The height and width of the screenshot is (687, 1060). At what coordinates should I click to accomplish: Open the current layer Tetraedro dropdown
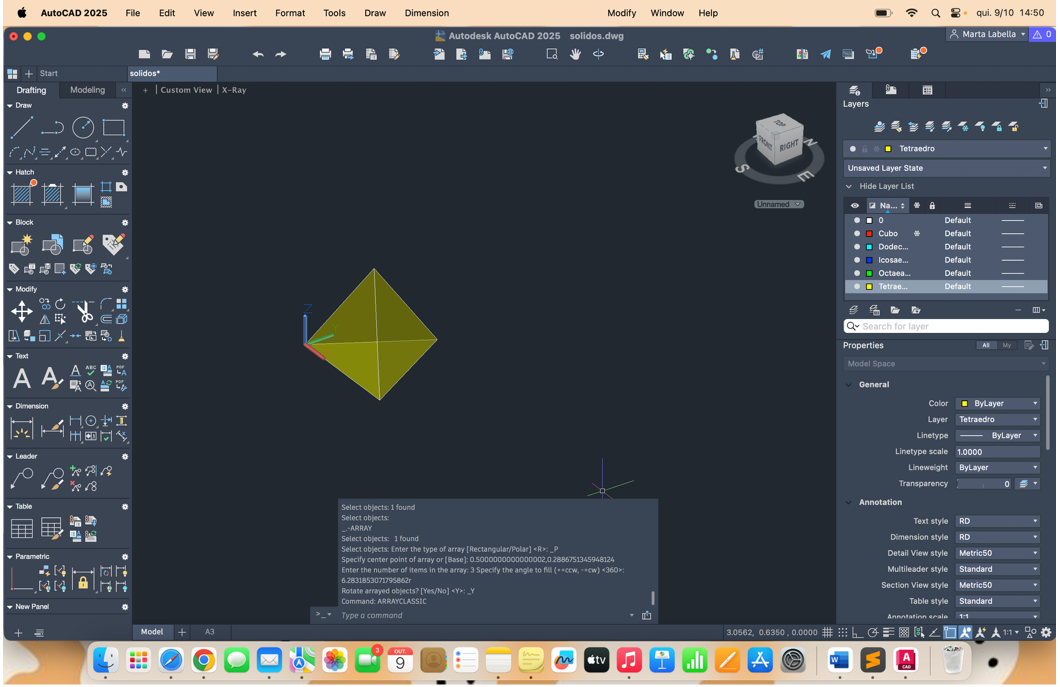1045,149
